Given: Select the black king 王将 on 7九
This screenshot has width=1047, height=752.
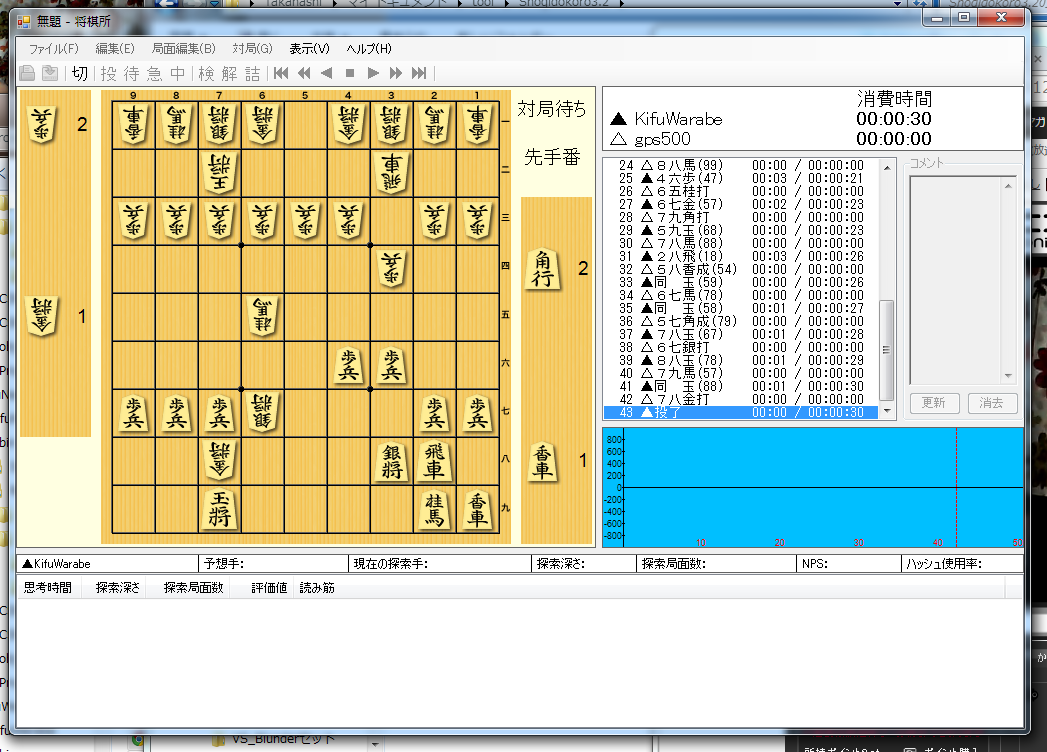Looking at the screenshot, I should click(219, 509).
